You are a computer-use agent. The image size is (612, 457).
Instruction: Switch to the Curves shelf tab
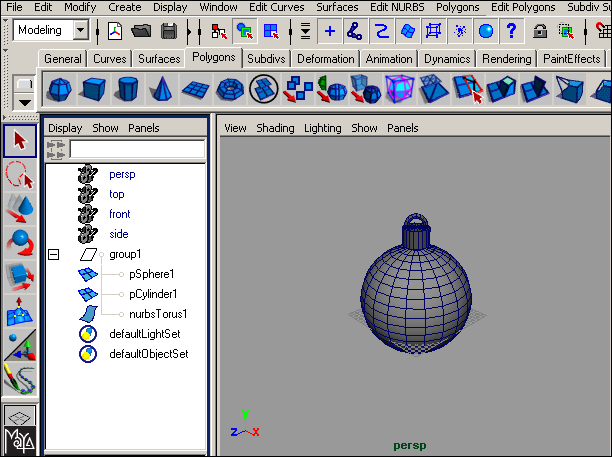click(110, 59)
